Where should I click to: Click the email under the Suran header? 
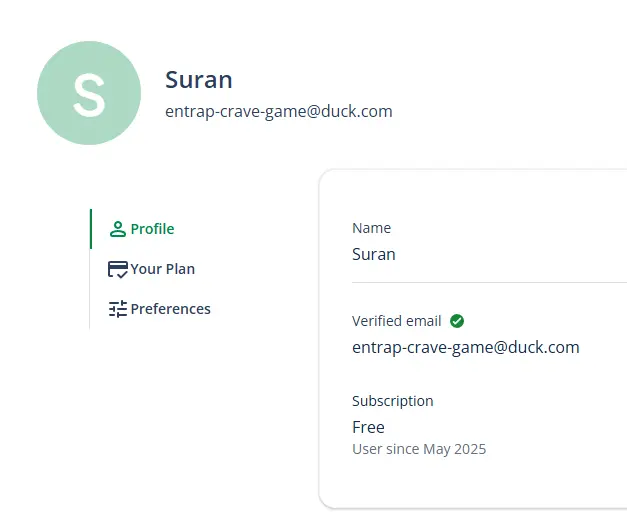(x=279, y=112)
